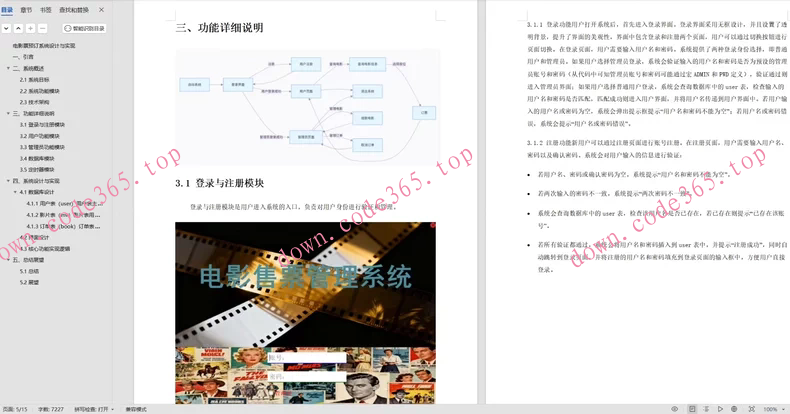Collapse the 4.1 数据库设计 subsection arrow
This screenshot has height=414, width=790.
tap(15, 192)
